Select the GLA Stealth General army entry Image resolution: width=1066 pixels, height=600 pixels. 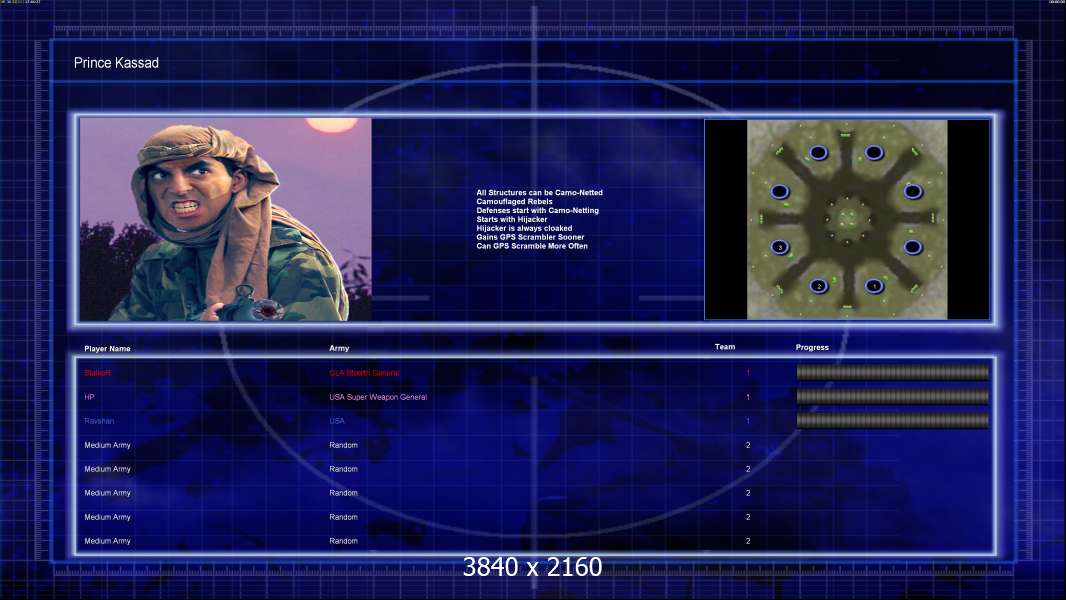point(364,373)
